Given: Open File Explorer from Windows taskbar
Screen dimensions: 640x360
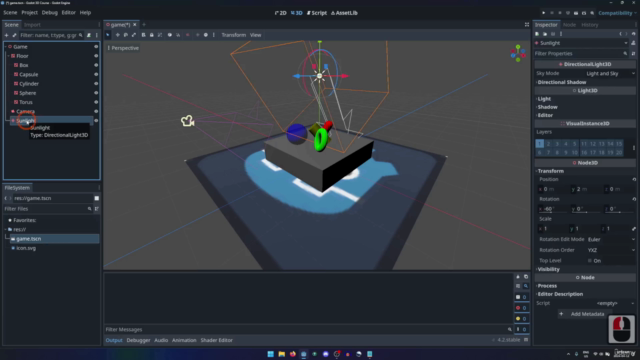Looking at the screenshot, I should [282, 354].
